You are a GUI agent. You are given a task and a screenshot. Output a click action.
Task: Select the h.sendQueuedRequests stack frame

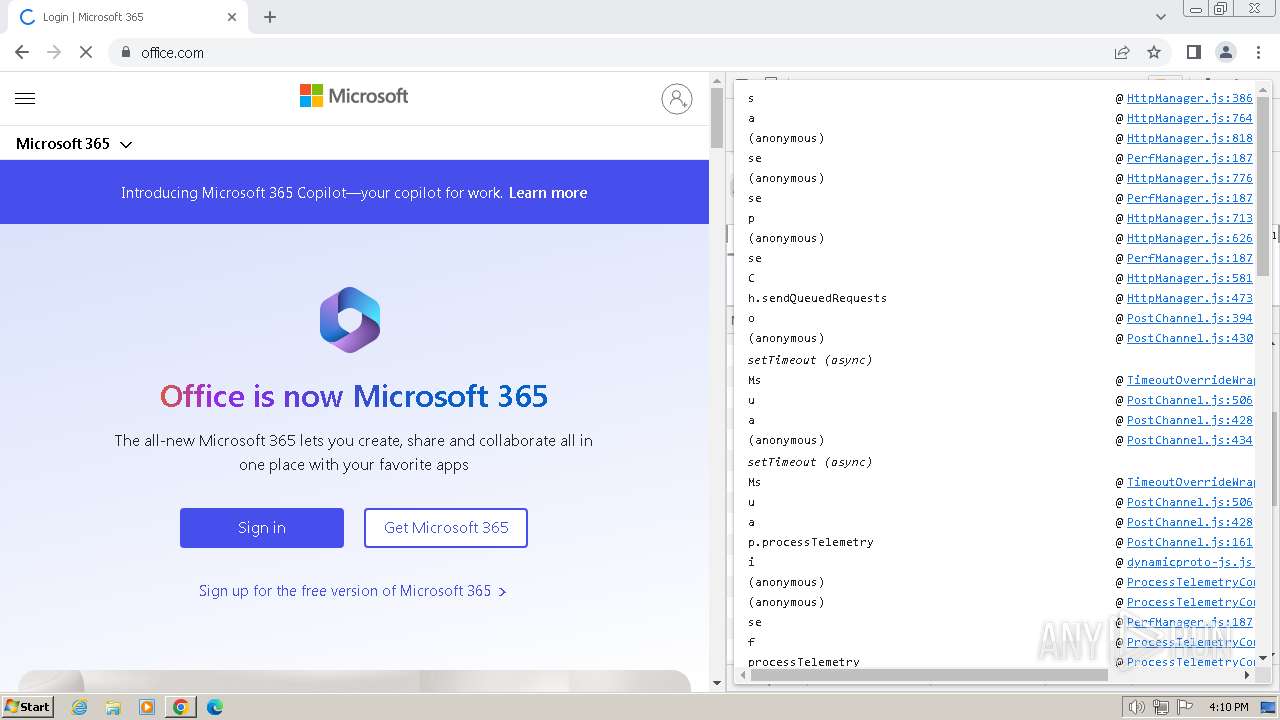click(817, 298)
